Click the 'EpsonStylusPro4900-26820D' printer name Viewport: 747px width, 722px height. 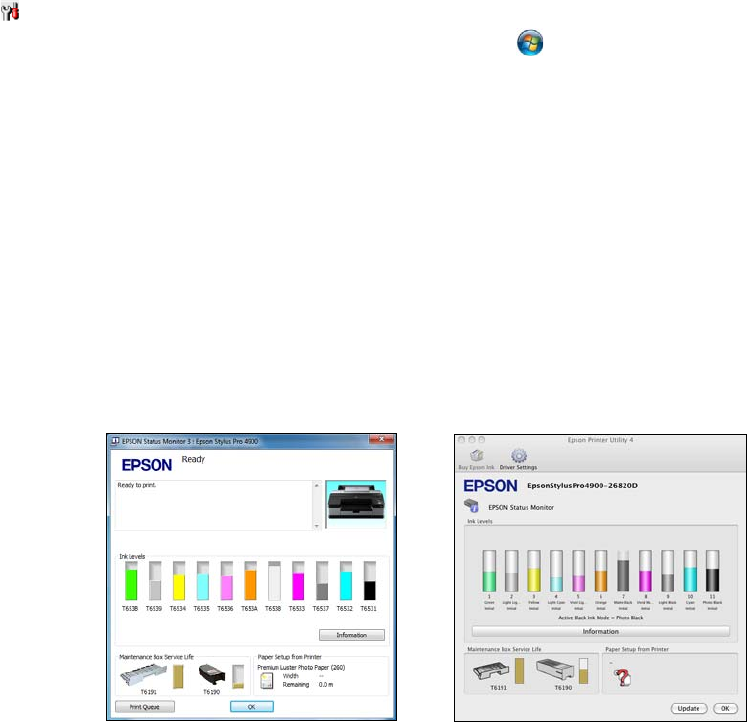tap(582, 485)
